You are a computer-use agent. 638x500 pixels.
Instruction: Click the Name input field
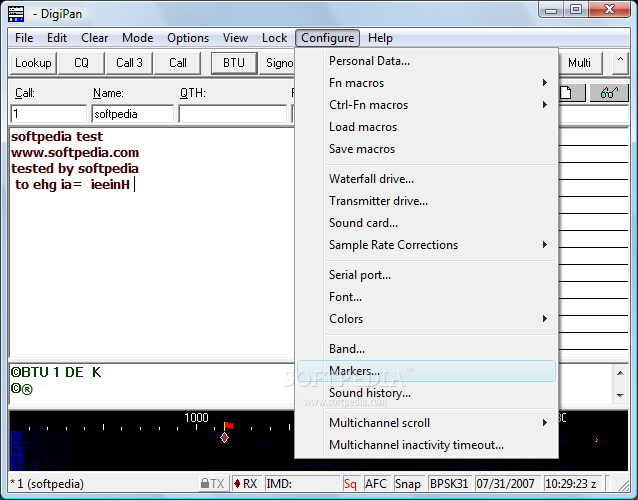coord(132,114)
